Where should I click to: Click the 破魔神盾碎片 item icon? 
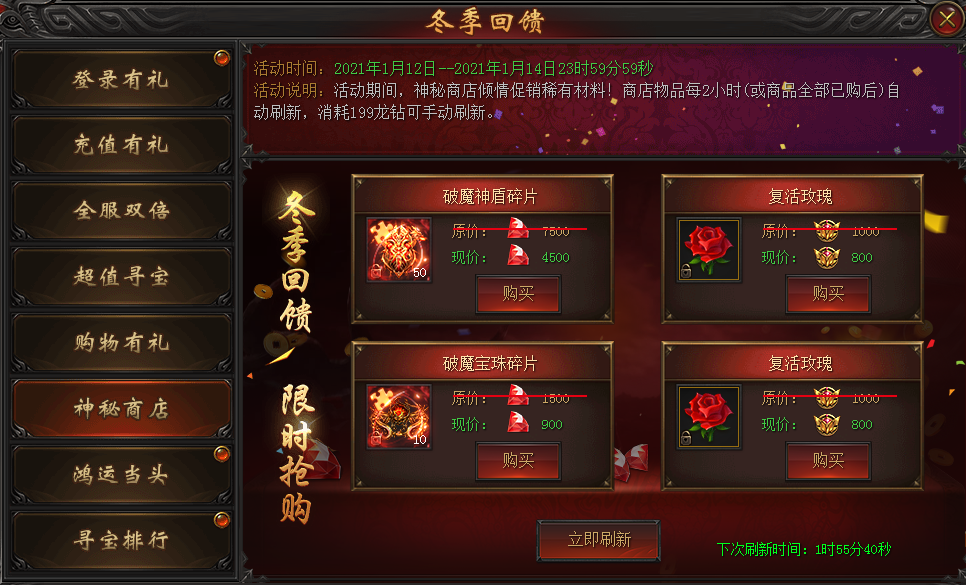[399, 249]
